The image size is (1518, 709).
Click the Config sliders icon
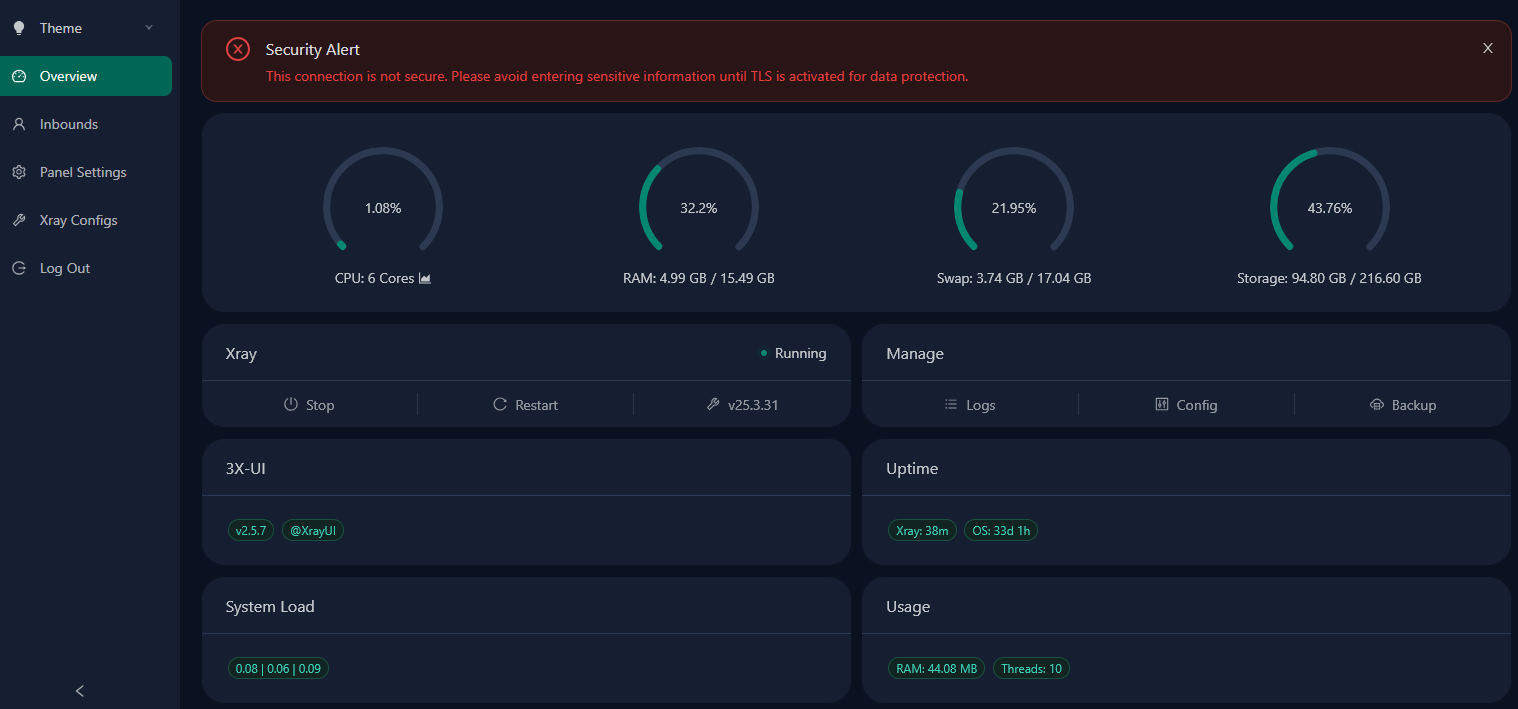click(1162, 404)
